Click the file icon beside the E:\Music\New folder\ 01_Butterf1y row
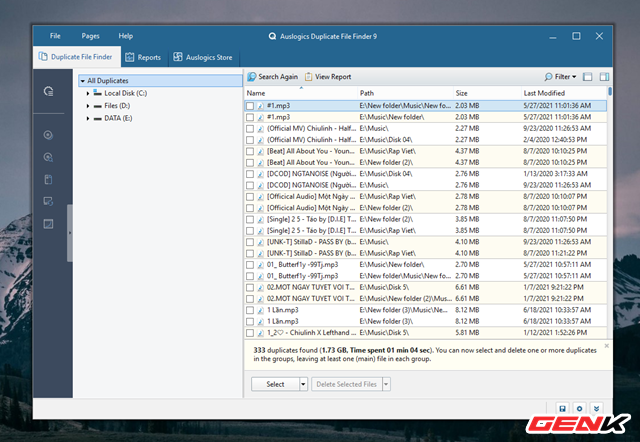The height and width of the screenshot is (442, 640). [260, 265]
